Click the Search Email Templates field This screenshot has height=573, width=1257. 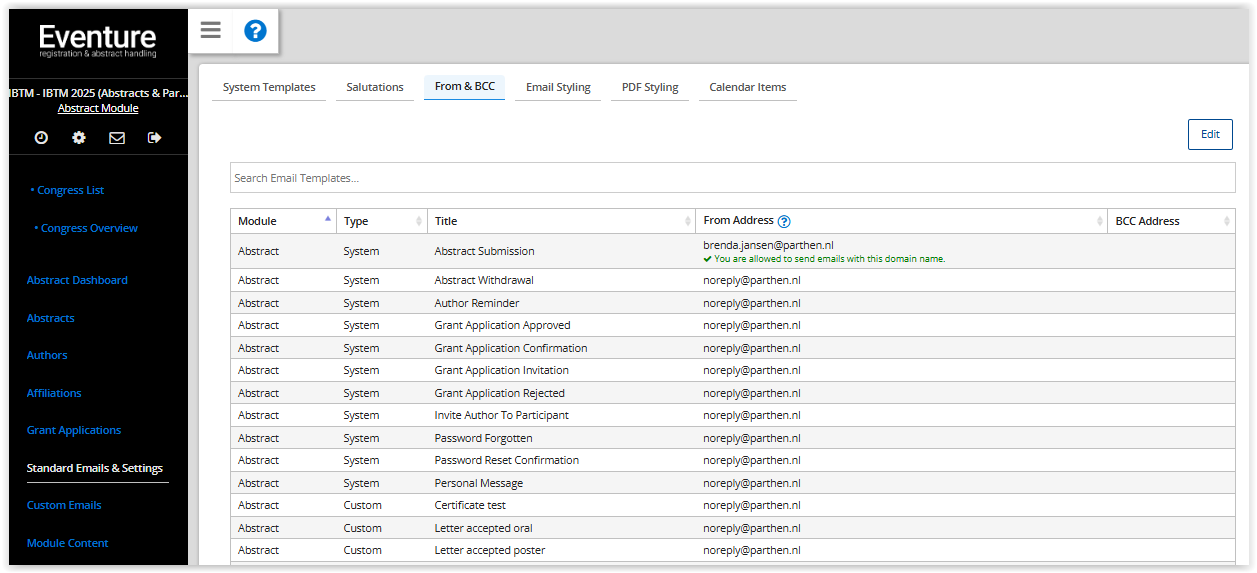coord(732,178)
